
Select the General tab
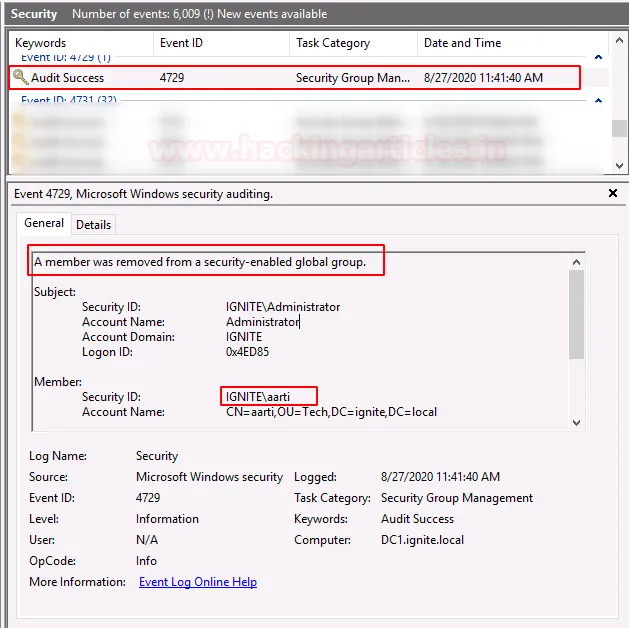pos(44,224)
